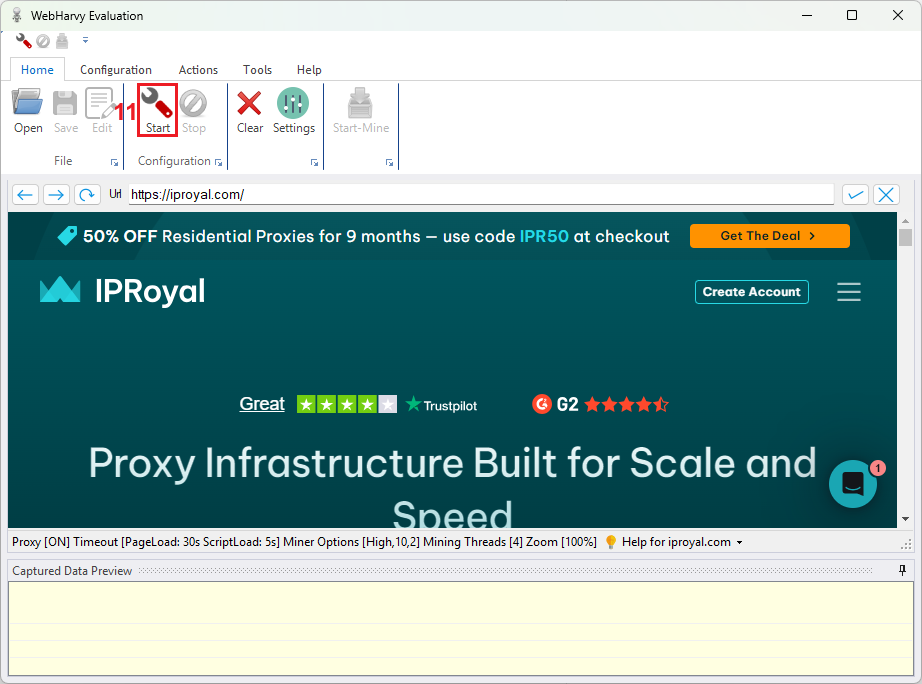Open the Tools ribbon tab
Screen dimensions: 922x684
(x=257, y=70)
